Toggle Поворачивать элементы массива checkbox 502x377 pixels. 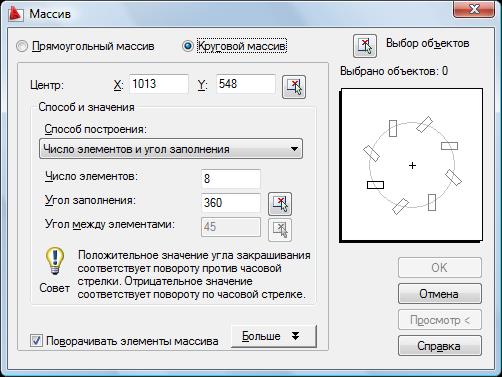[36, 341]
